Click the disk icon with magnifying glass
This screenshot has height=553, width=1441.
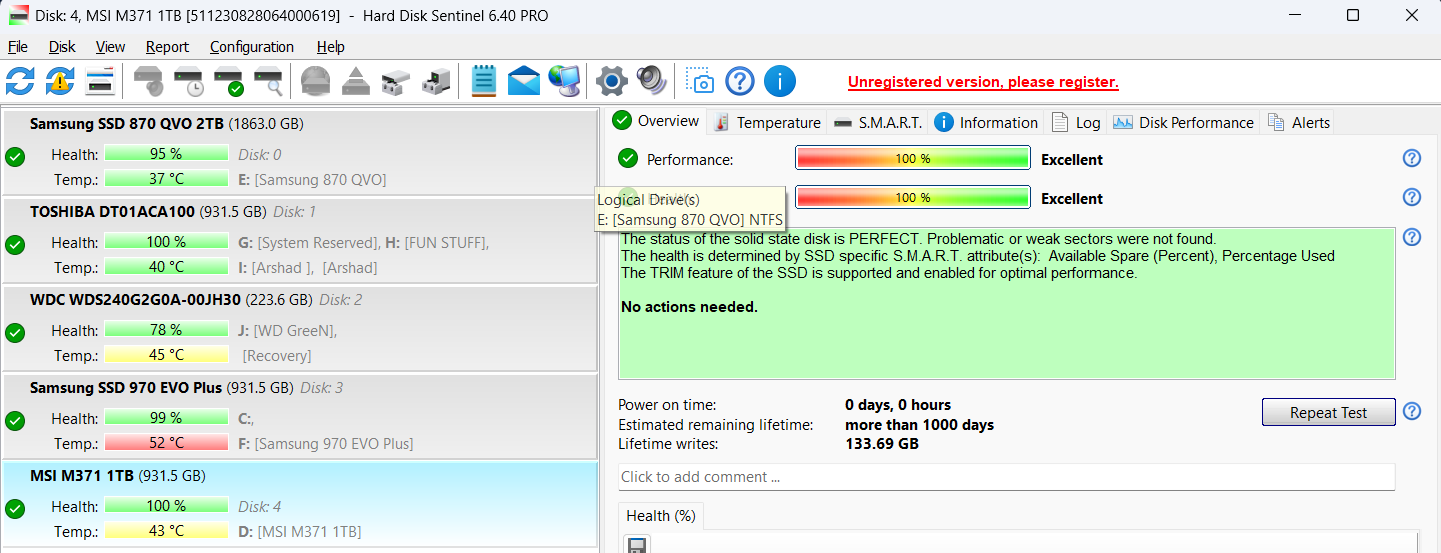click(269, 81)
